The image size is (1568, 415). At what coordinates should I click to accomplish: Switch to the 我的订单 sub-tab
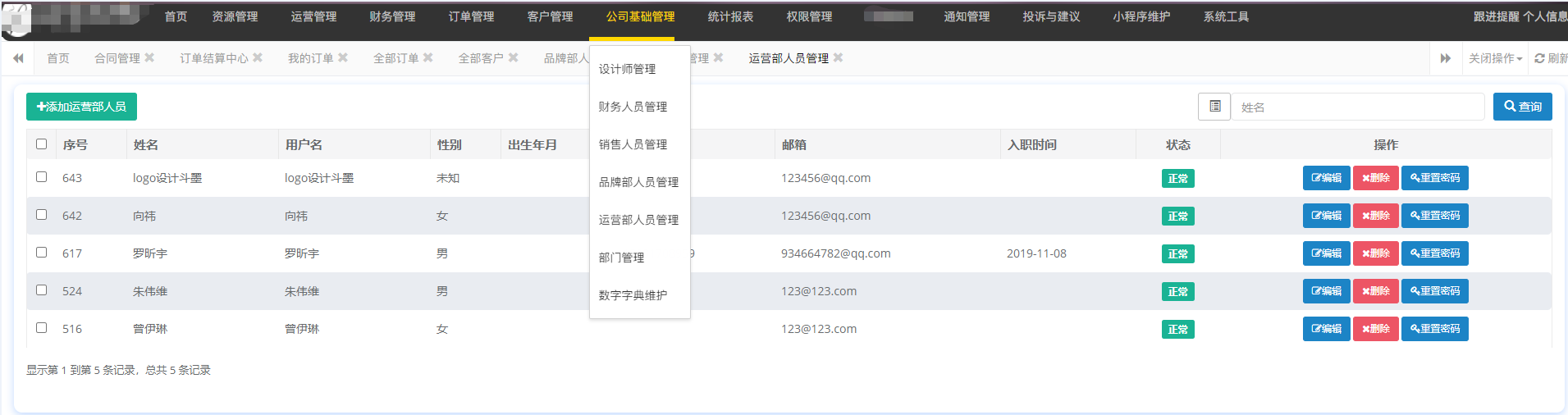point(310,58)
